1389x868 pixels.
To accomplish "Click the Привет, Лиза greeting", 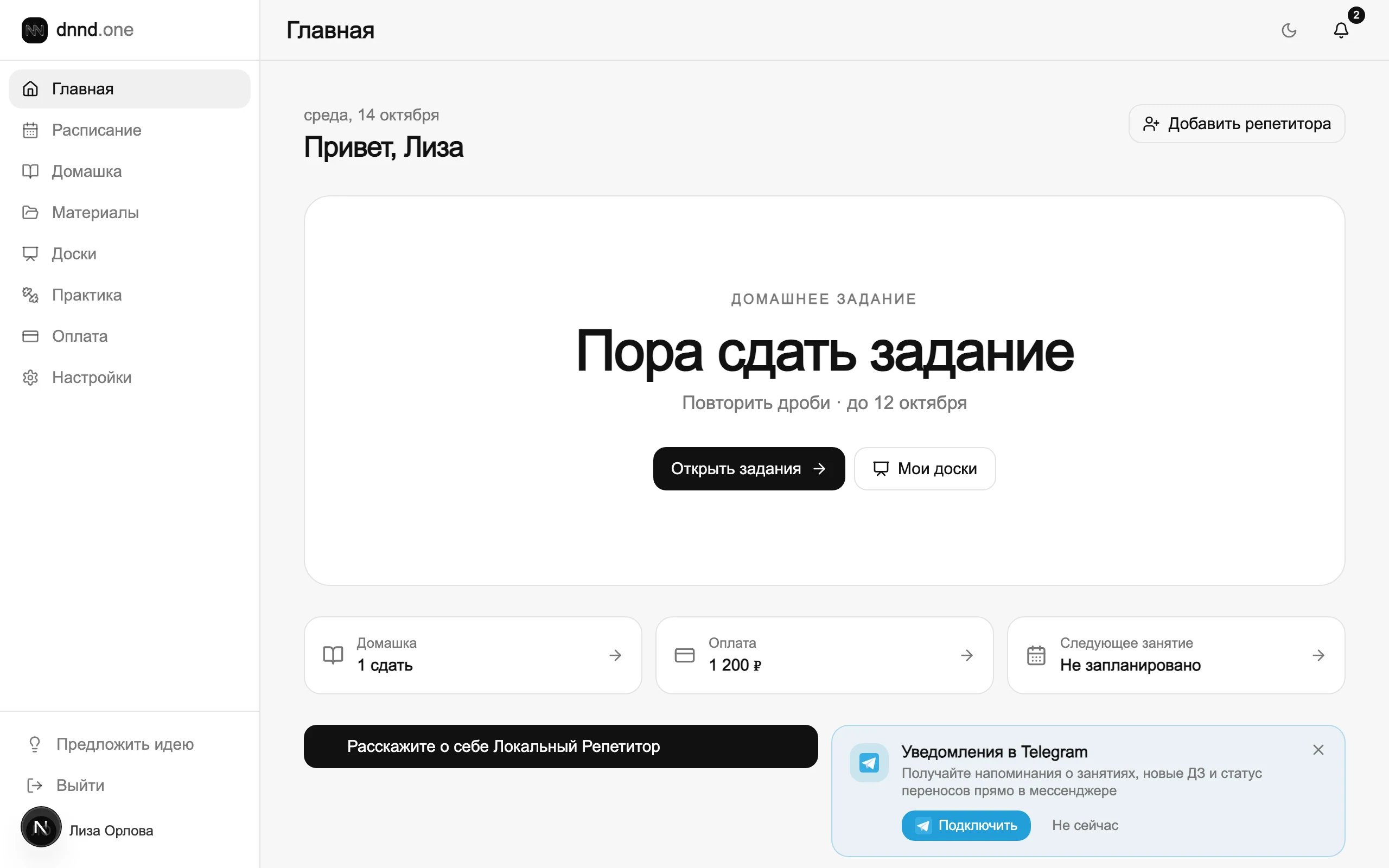I will pos(384,147).
